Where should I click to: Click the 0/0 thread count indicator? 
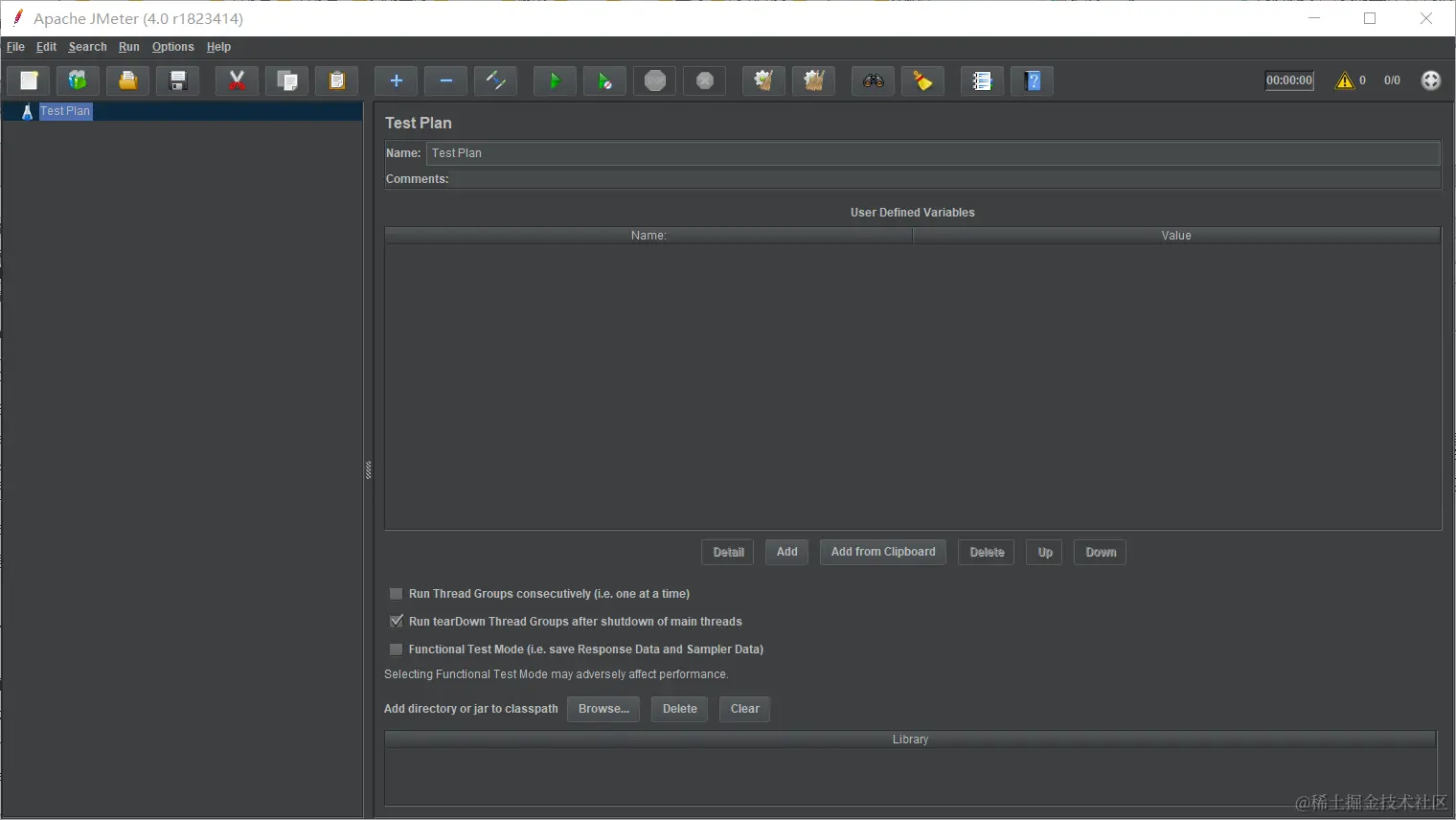(1392, 80)
